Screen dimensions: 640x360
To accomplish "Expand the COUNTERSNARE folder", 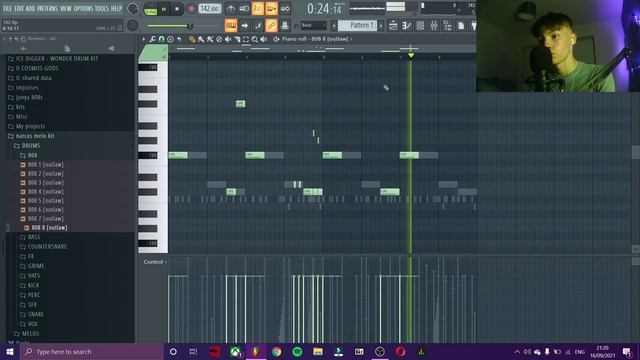I will click(x=47, y=247).
